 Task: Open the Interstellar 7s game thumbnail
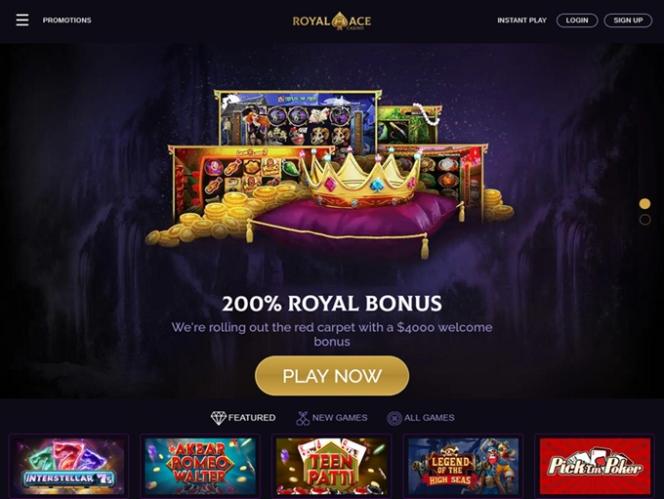pos(69,466)
